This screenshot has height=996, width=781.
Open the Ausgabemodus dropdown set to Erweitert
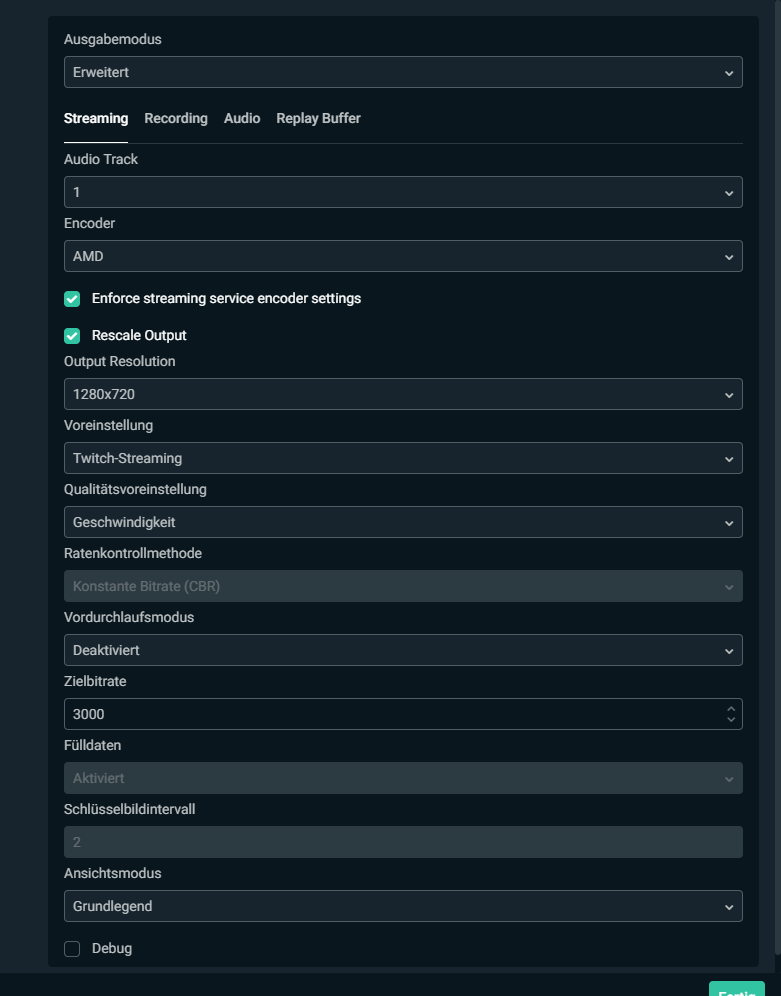[x=402, y=72]
